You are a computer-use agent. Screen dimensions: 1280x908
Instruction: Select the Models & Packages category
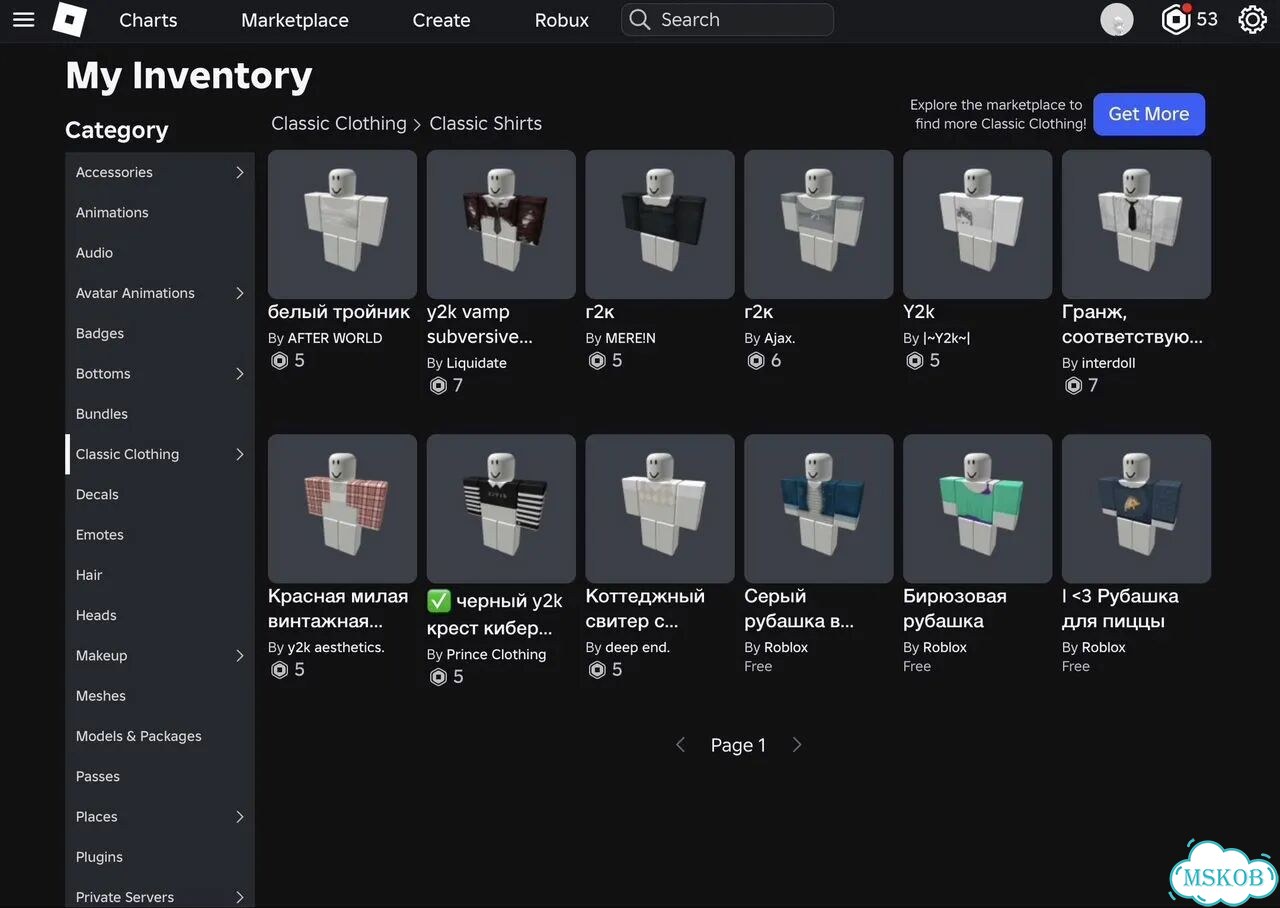[160, 736]
